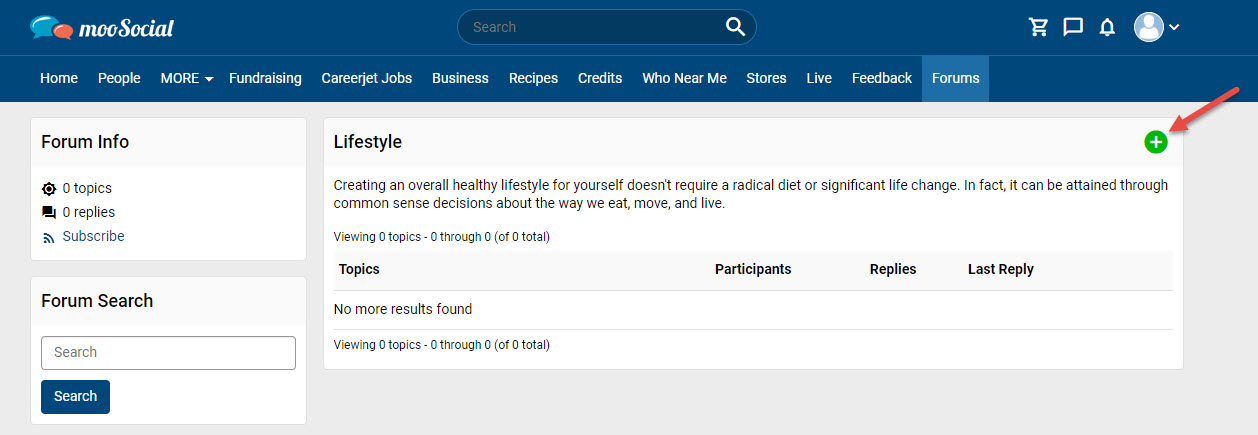Viewport: 1258px width, 435px height.
Task: Open the messages chat icon
Action: click(x=1073, y=27)
